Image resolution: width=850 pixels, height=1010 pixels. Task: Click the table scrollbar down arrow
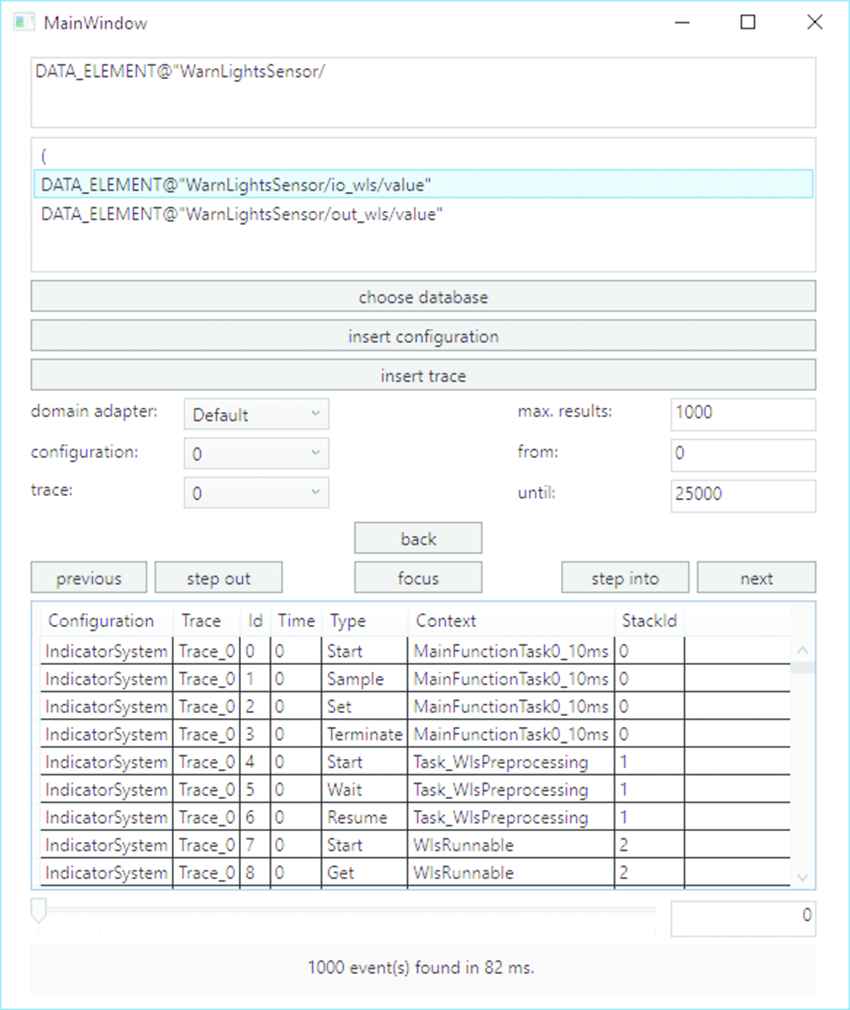point(802,877)
